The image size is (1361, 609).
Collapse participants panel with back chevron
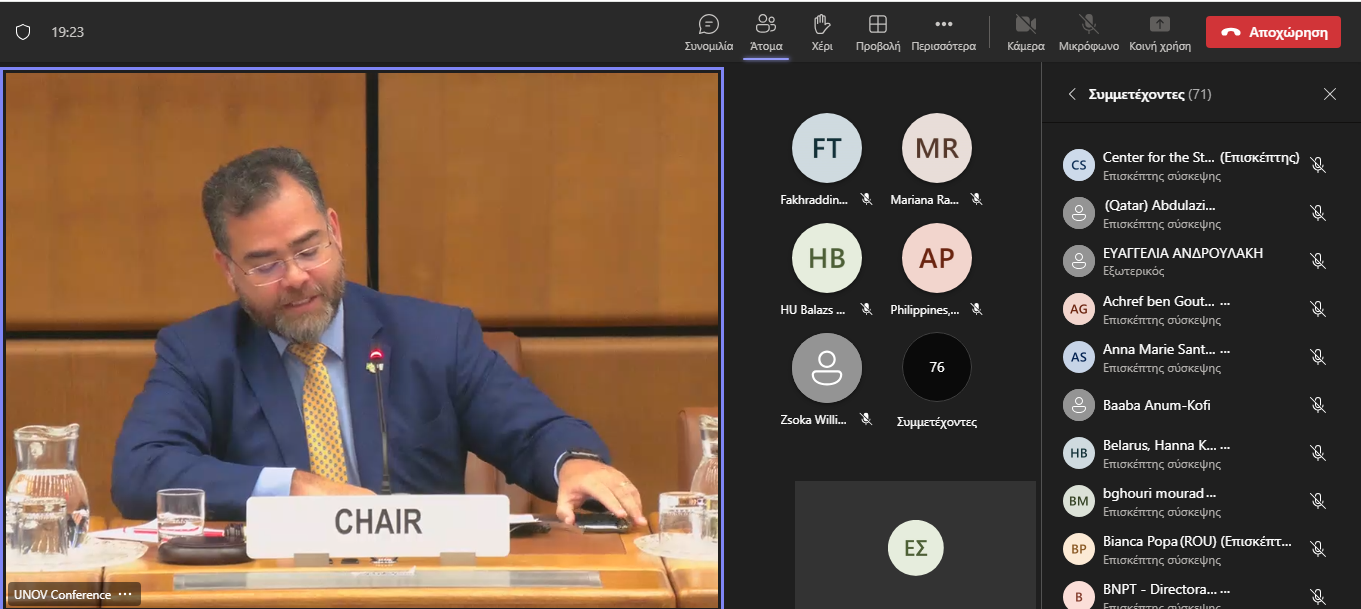tap(1072, 94)
